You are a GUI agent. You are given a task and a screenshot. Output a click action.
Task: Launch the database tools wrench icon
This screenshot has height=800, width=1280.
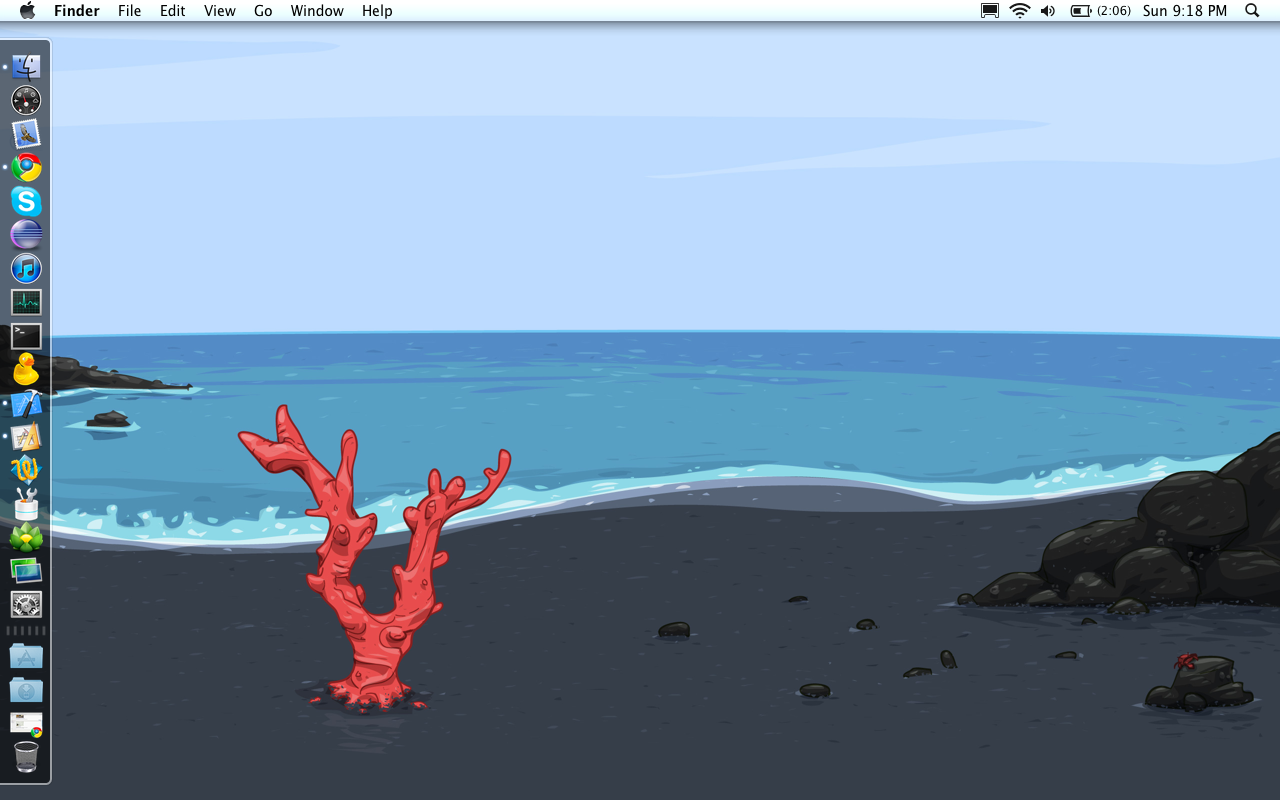coord(26,503)
